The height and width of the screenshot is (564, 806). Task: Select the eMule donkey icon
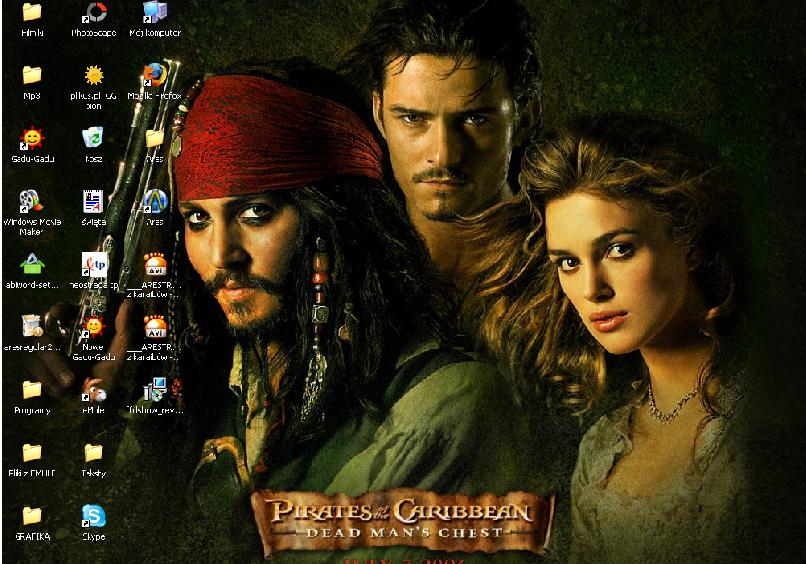(x=94, y=390)
